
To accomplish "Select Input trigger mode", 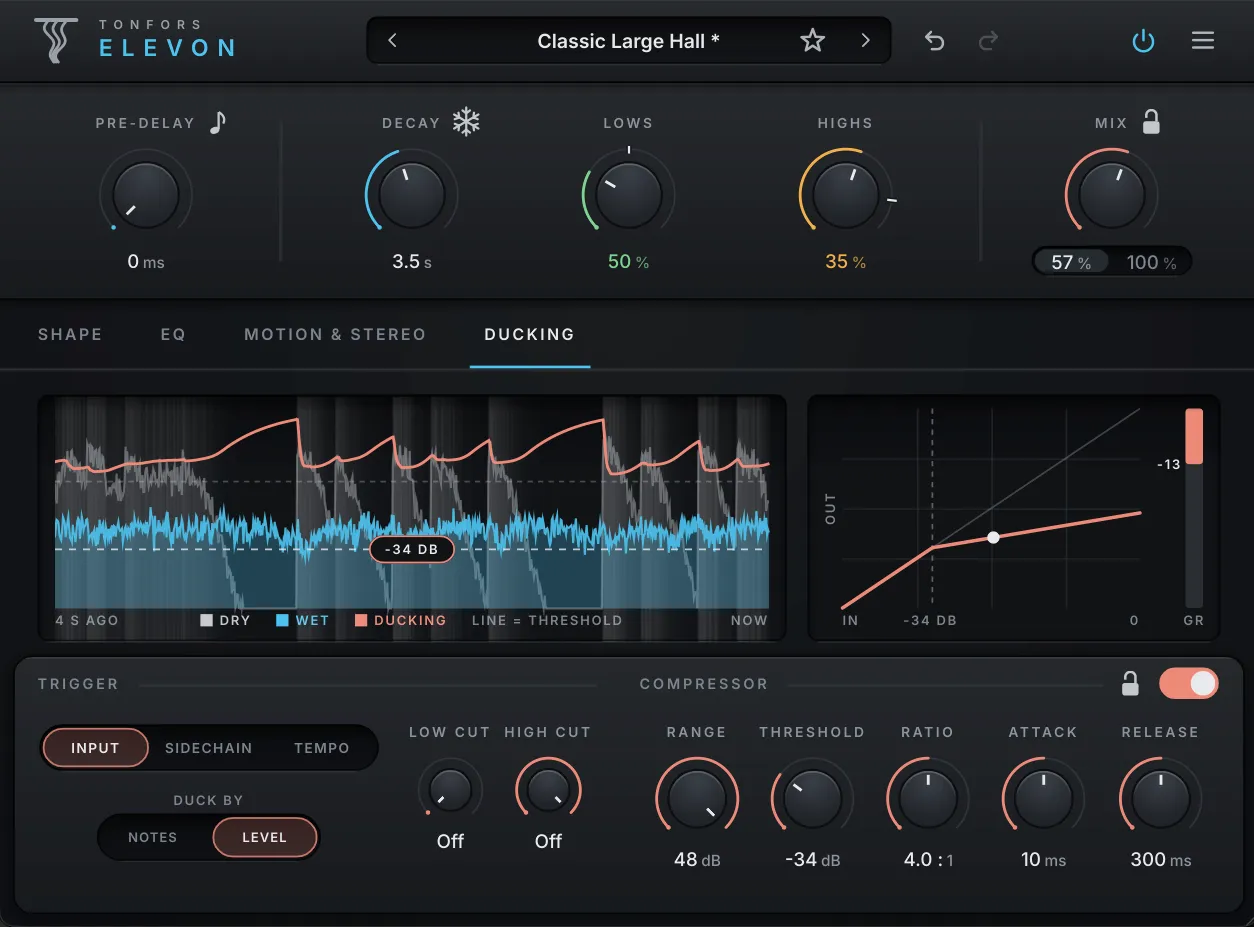I will click(95, 748).
